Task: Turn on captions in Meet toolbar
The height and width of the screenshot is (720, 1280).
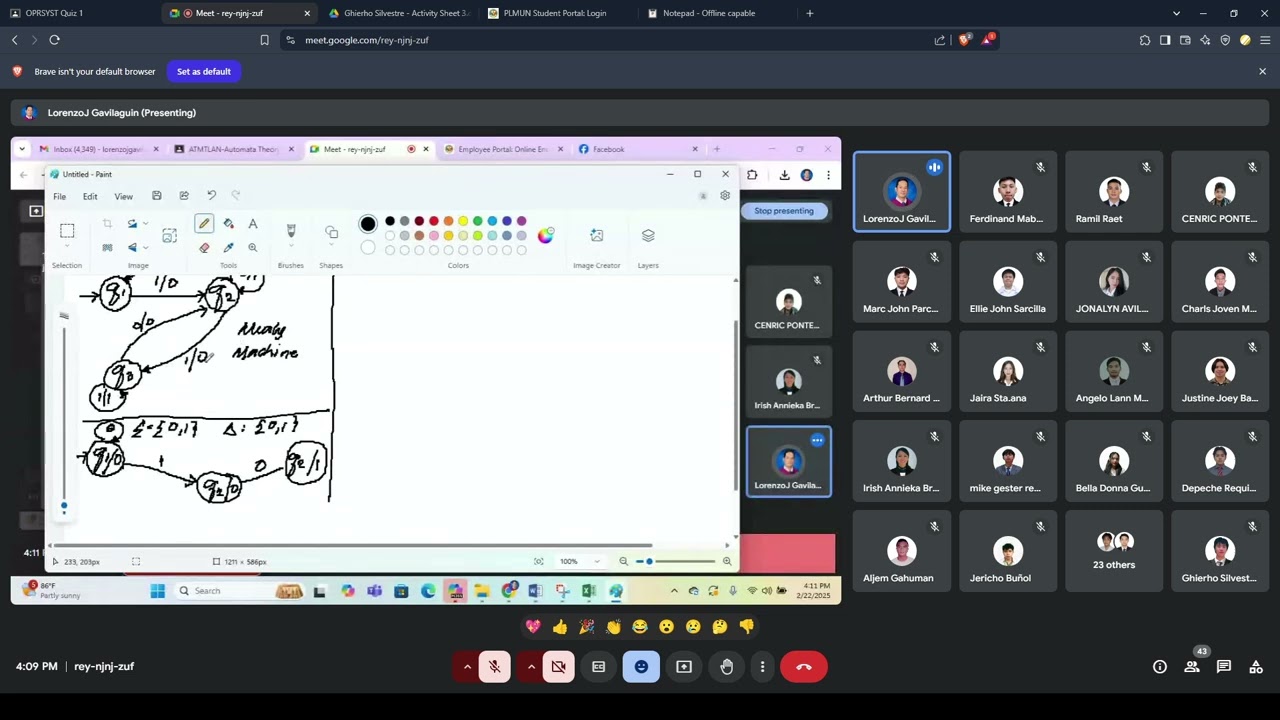Action: [x=598, y=667]
